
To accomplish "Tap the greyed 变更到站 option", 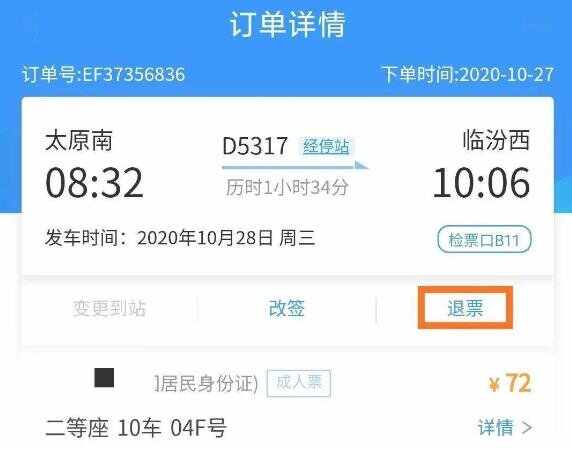I will point(109,309).
